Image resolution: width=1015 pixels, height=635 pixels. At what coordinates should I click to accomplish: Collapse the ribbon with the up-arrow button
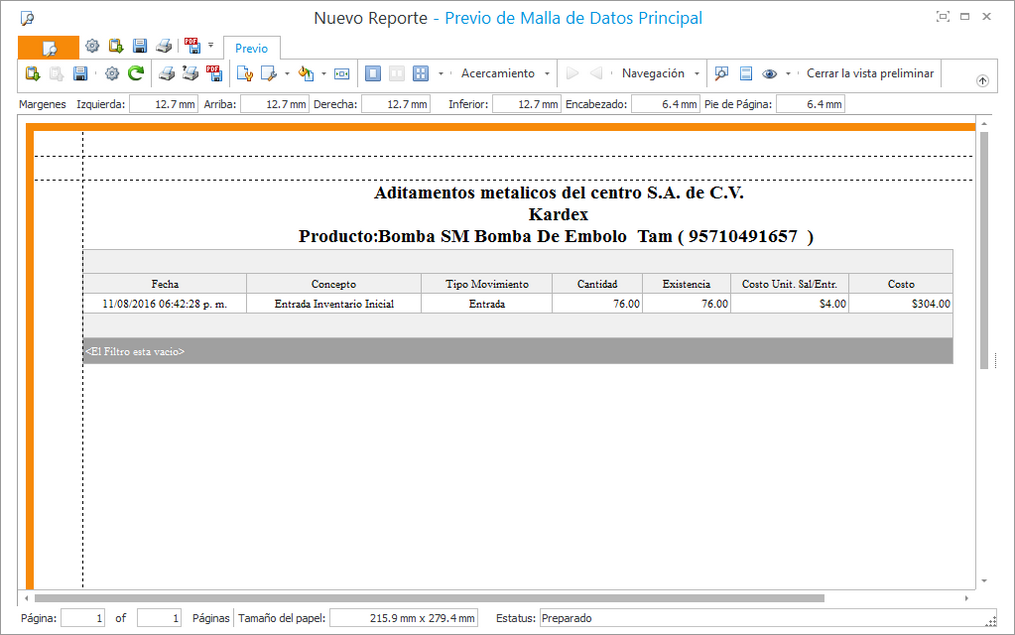982,81
